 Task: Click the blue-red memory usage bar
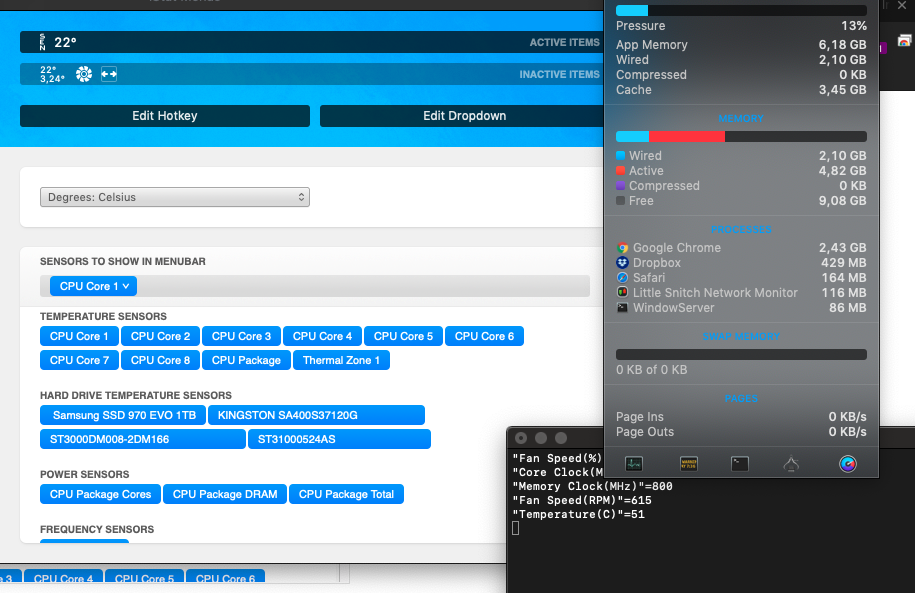(x=741, y=137)
